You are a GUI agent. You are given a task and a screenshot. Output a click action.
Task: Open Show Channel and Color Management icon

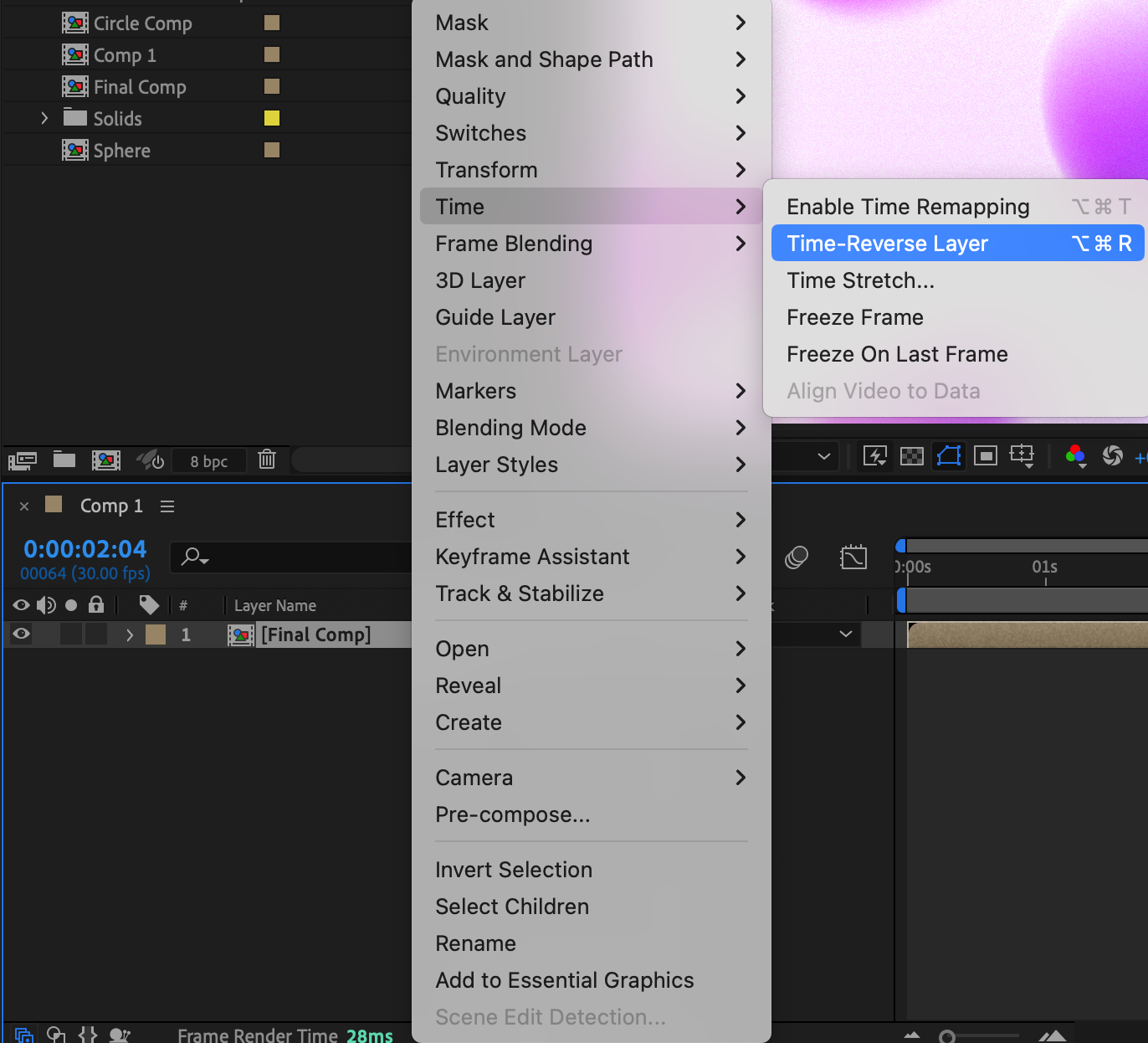click(x=1076, y=456)
